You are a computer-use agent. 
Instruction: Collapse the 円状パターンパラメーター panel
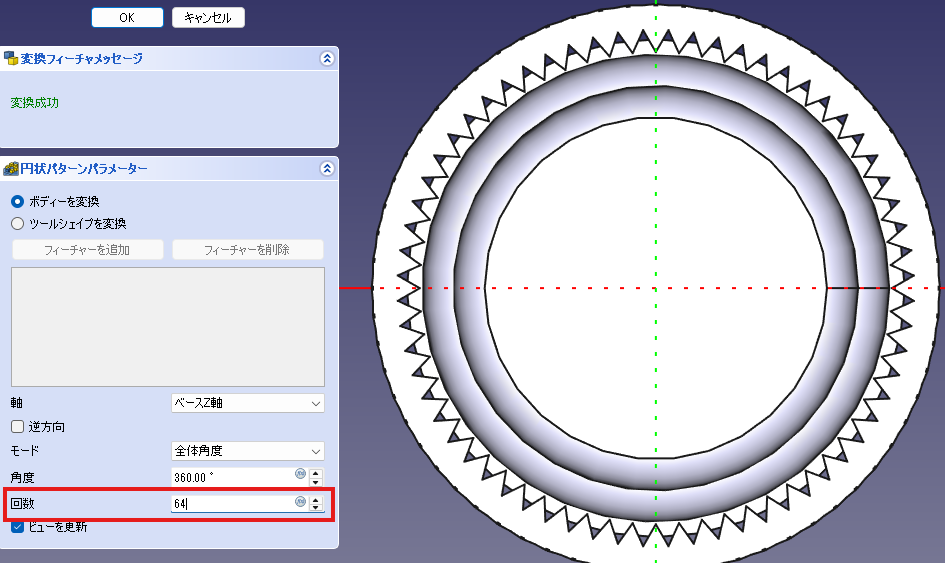point(326,169)
